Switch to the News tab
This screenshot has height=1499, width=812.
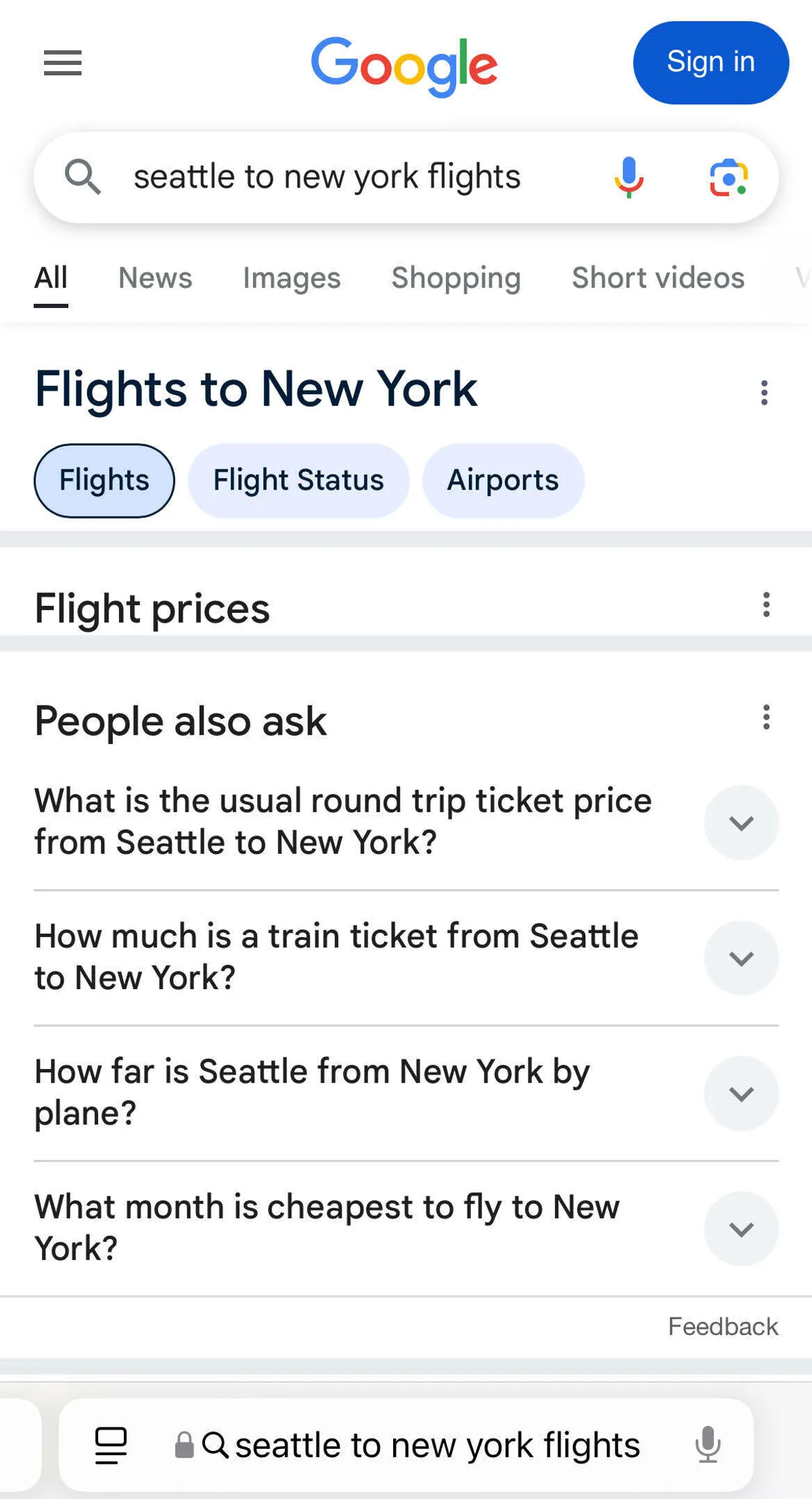pyautogui.click(x=155, y=278)
